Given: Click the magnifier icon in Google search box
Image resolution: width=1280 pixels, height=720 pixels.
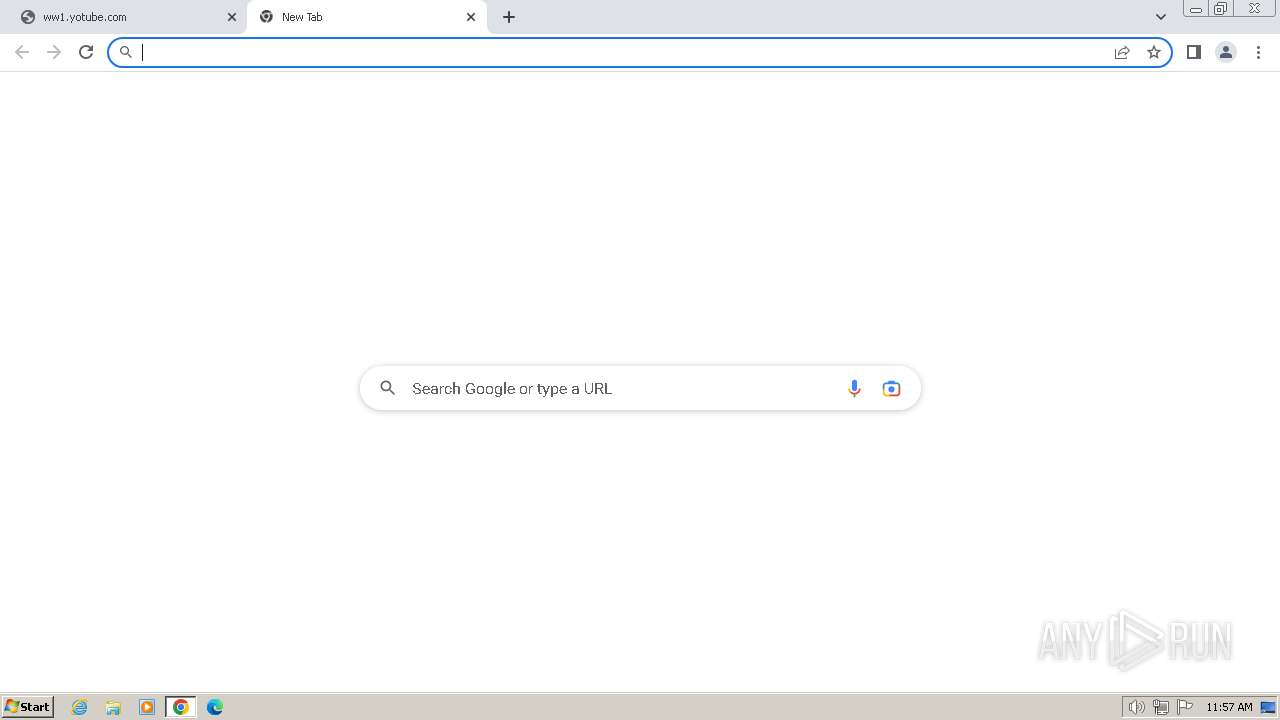Looking at the screenshot, I should [x=388, y=388].
